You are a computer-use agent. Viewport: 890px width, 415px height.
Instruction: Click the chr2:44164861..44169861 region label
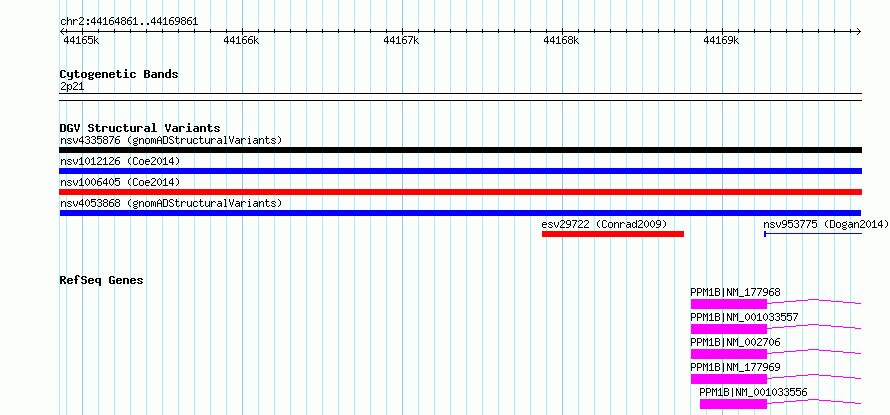pyautogui.click(x=129, y=22)
